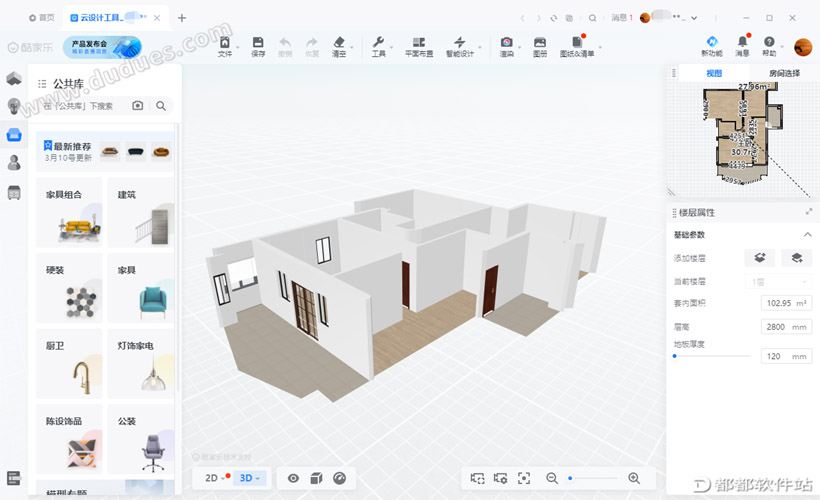Open the dropdown arrow beside 渲染
The width and height of the screenshot is (820, 500).
click(519, 48)
